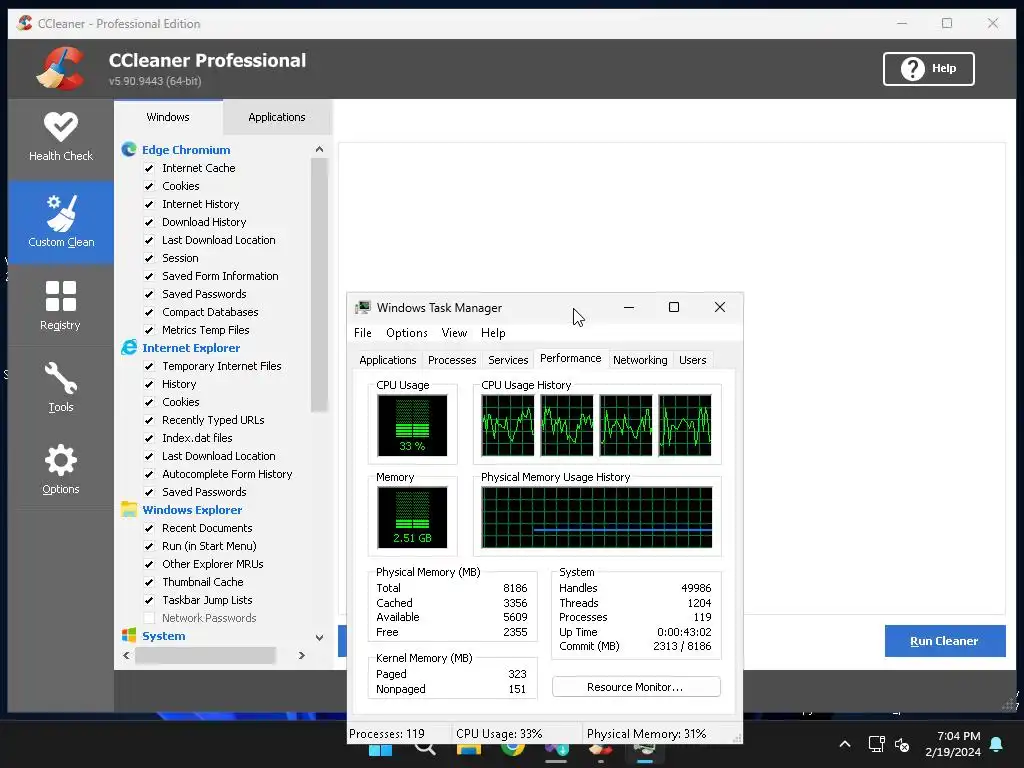
Task: Open Health Check in CCleaner sidebar
Action: [61, 137]
